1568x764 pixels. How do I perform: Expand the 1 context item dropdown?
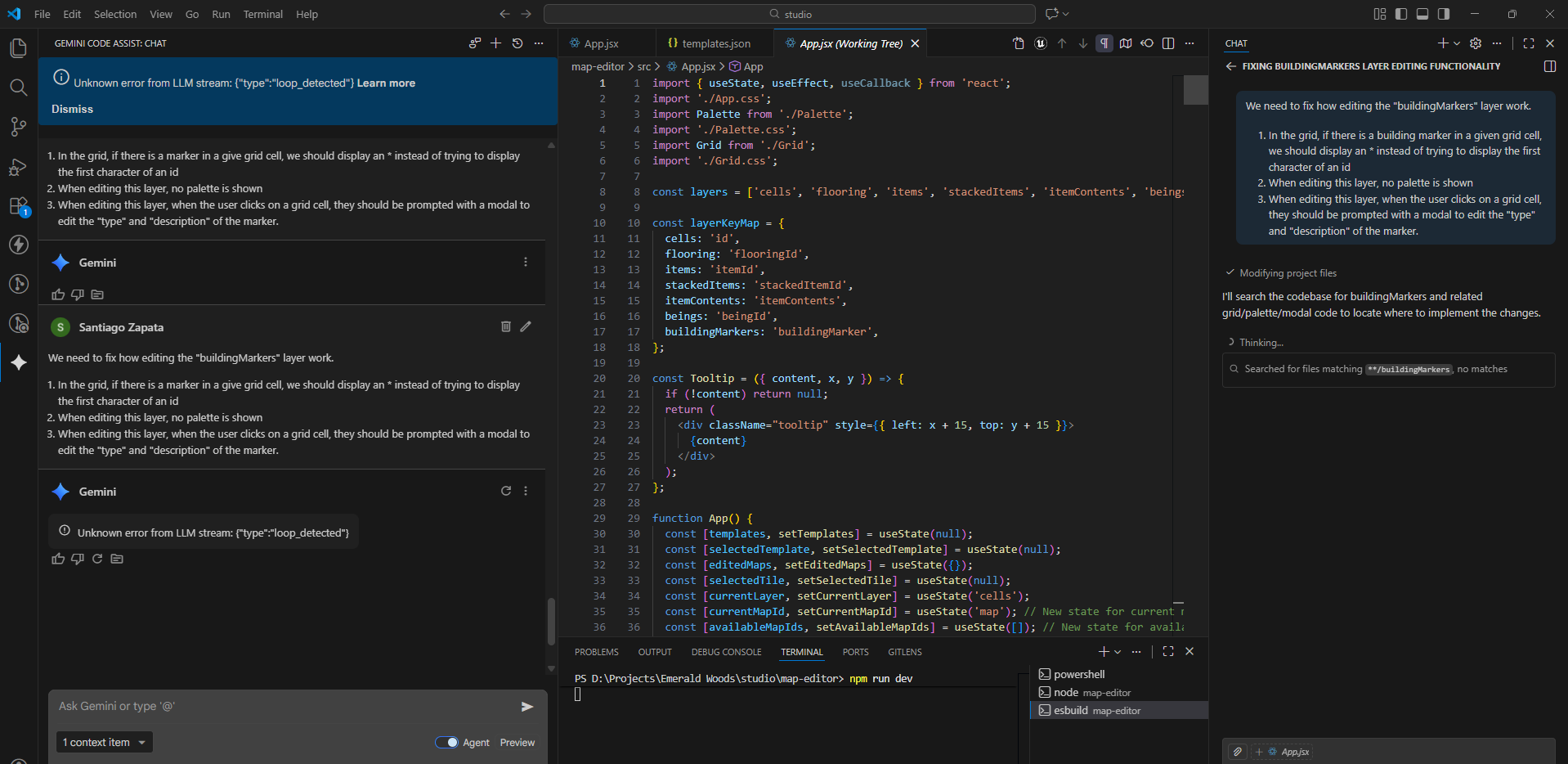[x=104, y=743]
